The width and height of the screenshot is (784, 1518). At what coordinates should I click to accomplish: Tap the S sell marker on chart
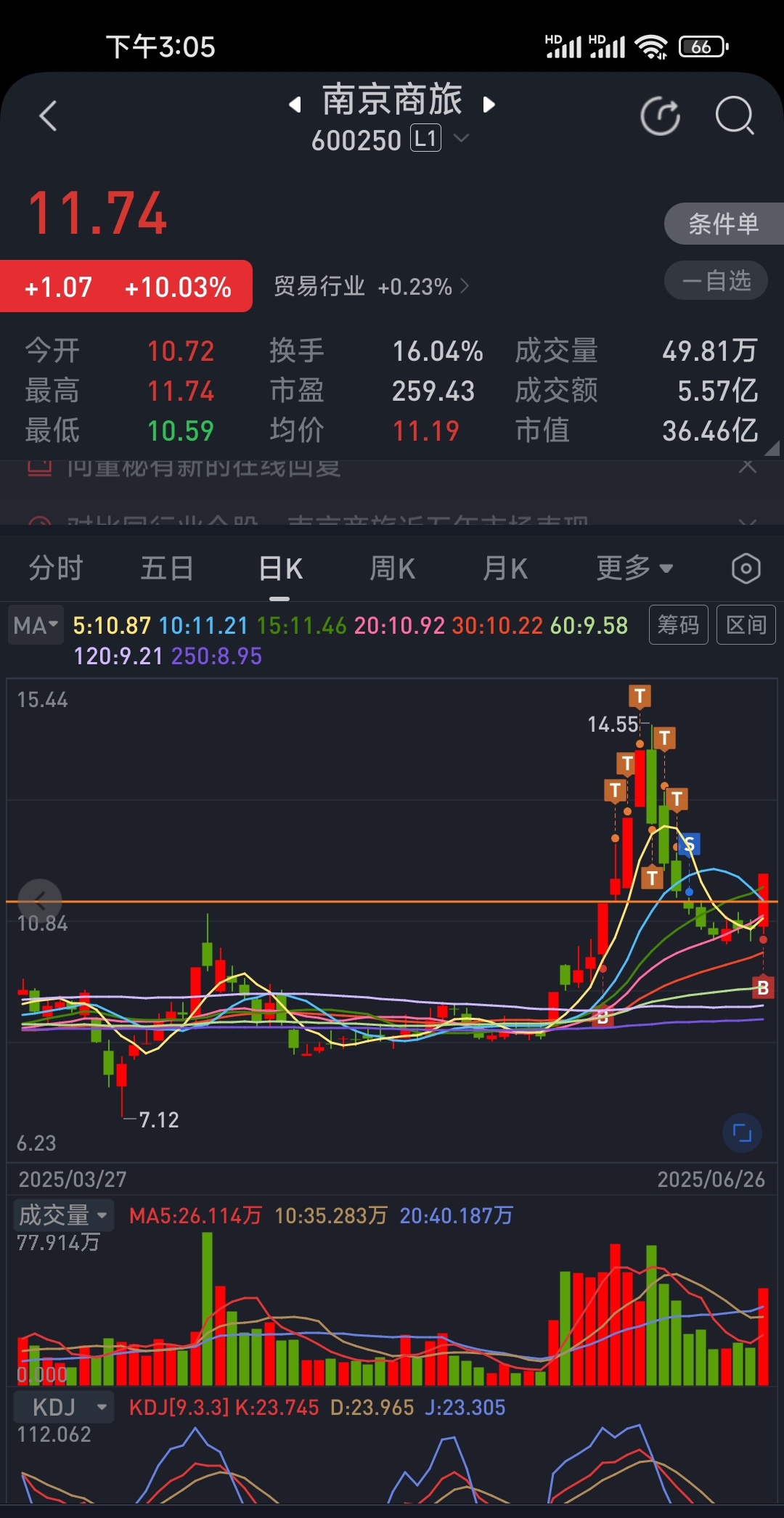(x=689, y=844)
